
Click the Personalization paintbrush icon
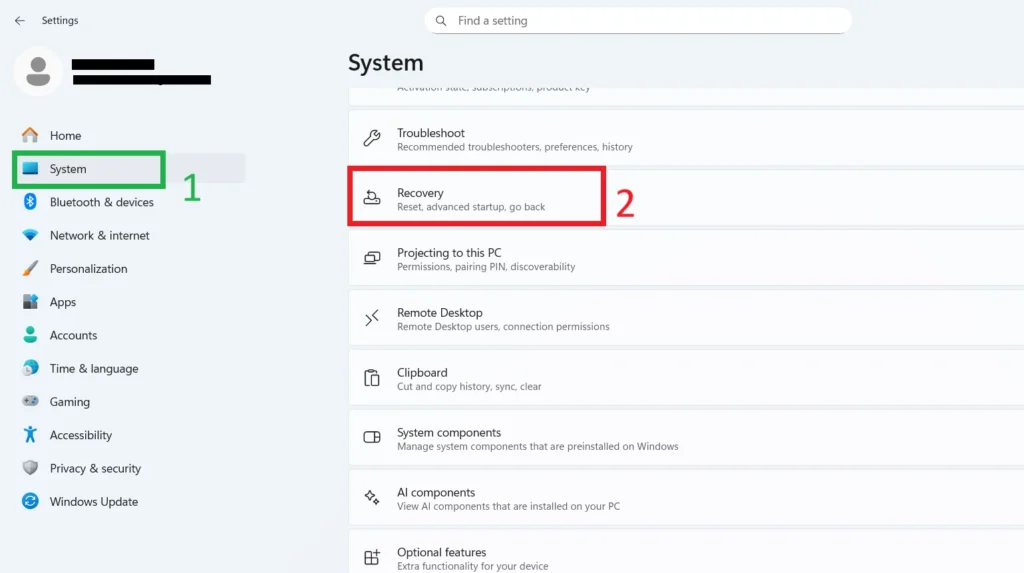[x=30, y=269]
